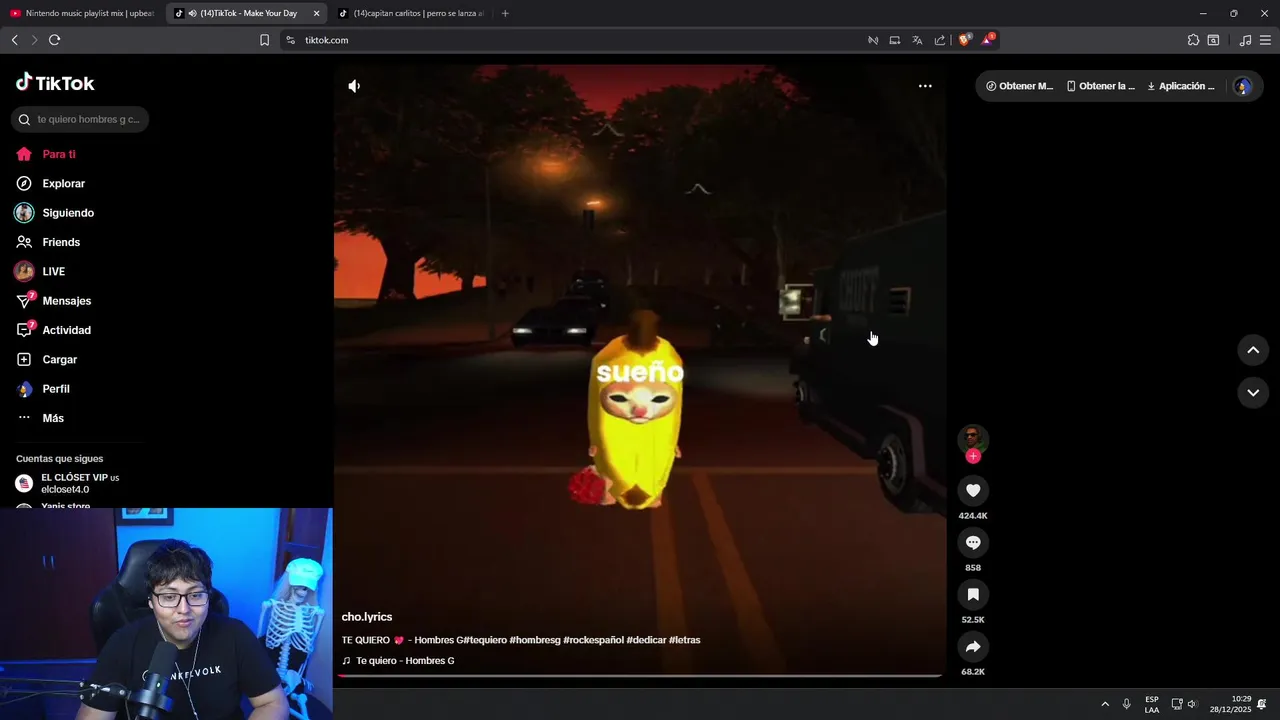Viewport: 1280px width, 720px height.
Task: Click the browser share page icon
Action: (940, 40)
